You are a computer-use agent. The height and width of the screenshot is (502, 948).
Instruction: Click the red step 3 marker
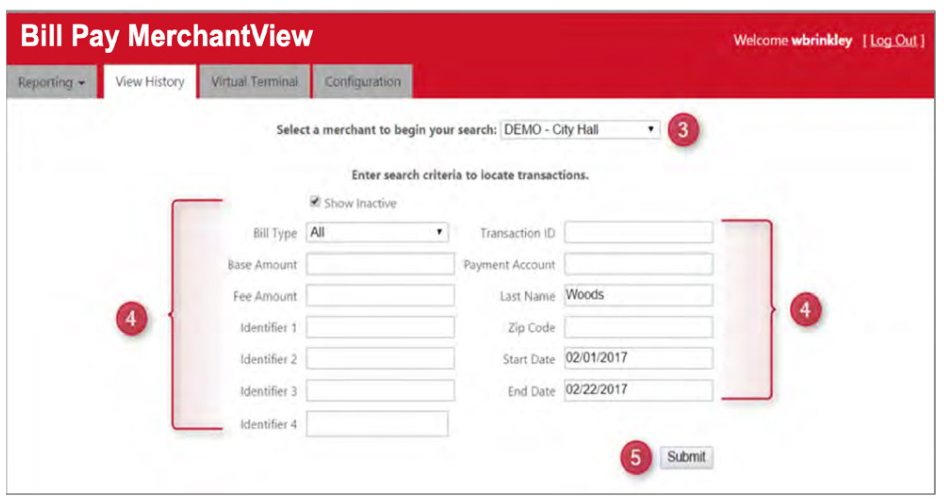[682, 131]
